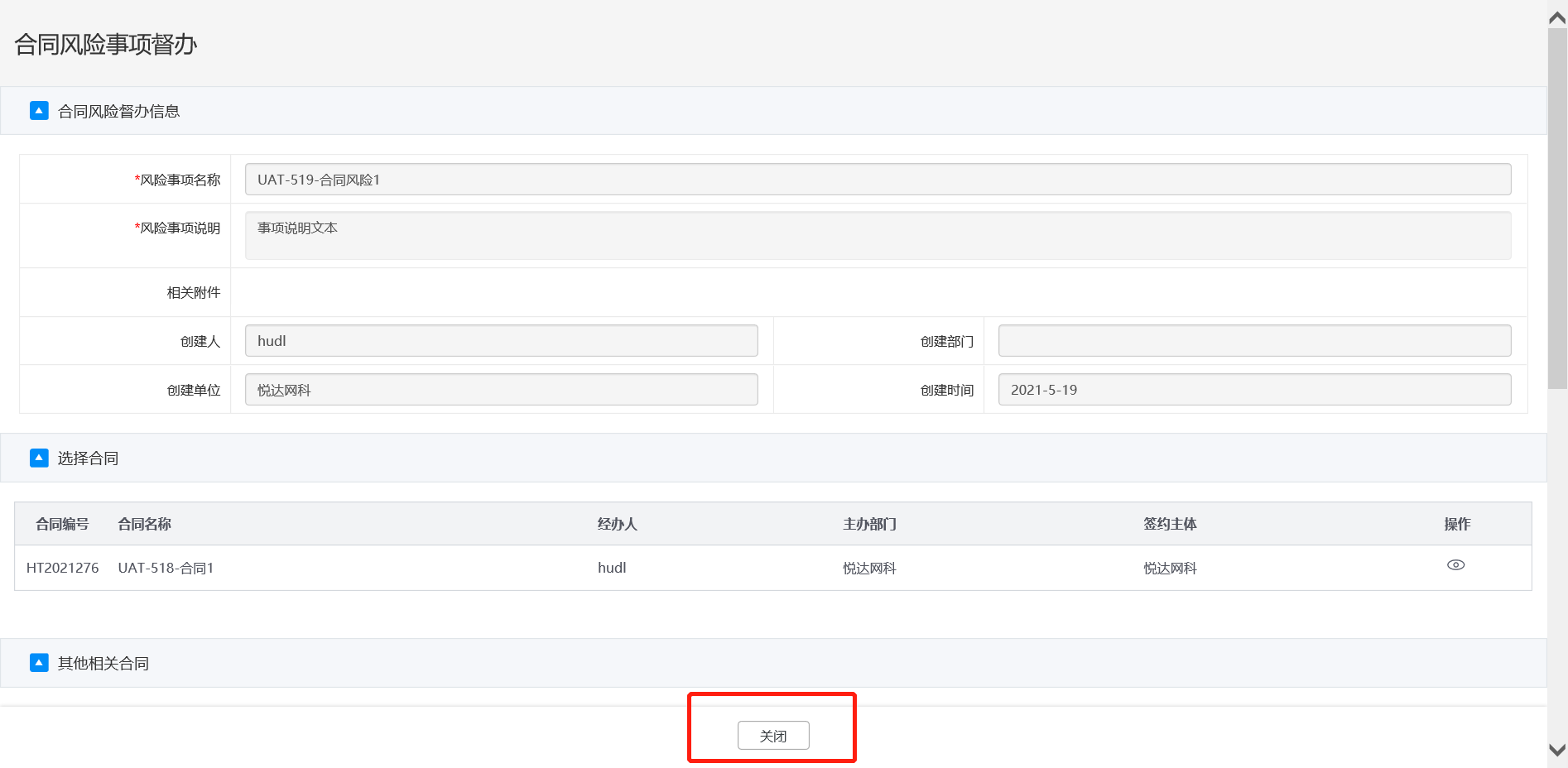Click the scrollbar down arrow
The image size is (1568, 768).
1556,750
